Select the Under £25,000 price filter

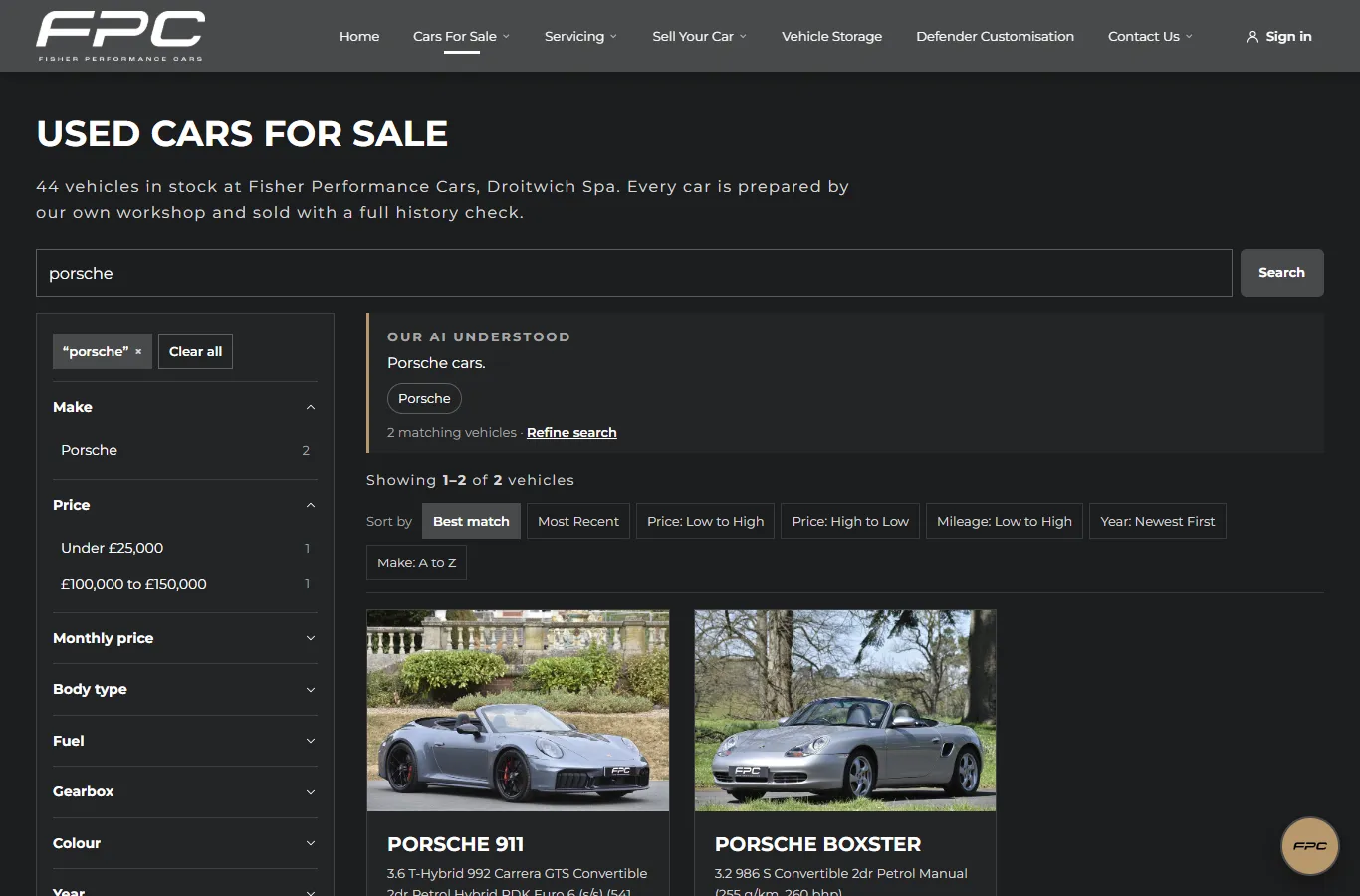184,548
